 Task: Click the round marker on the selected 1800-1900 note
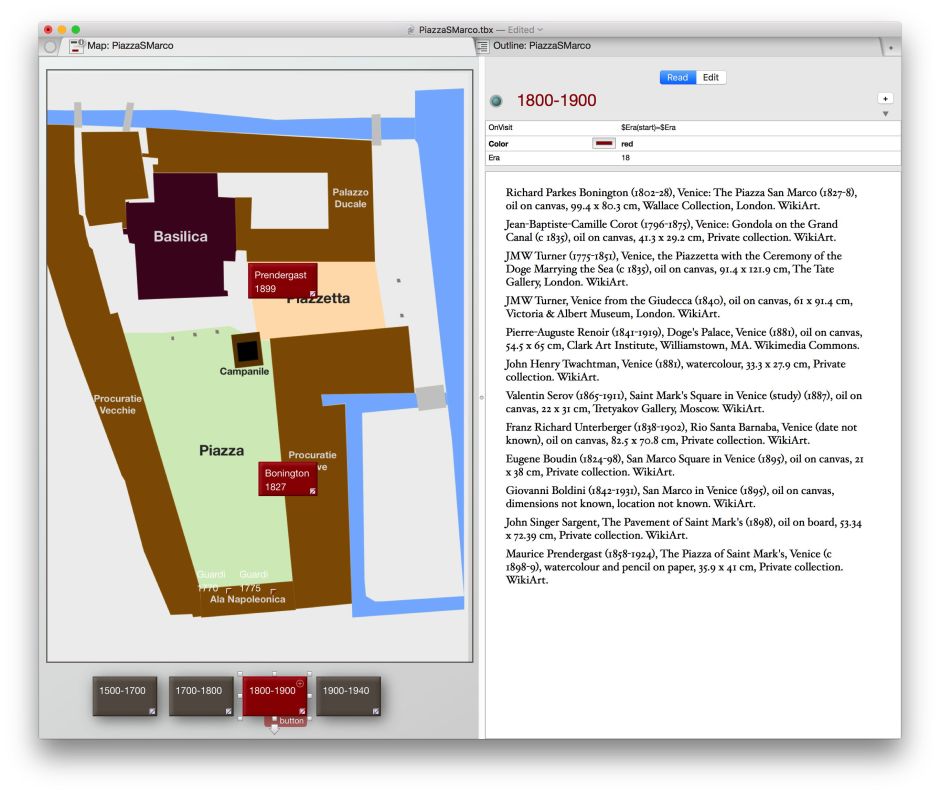pos(301,682)
